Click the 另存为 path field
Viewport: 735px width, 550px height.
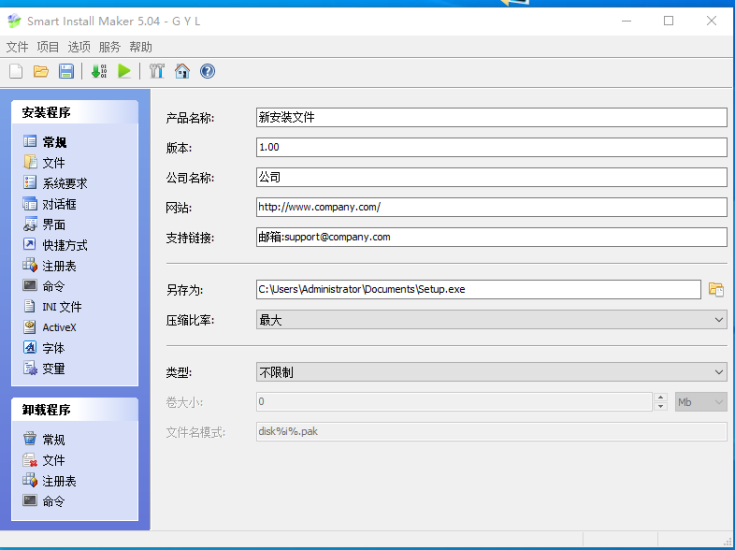coord(478,289)
